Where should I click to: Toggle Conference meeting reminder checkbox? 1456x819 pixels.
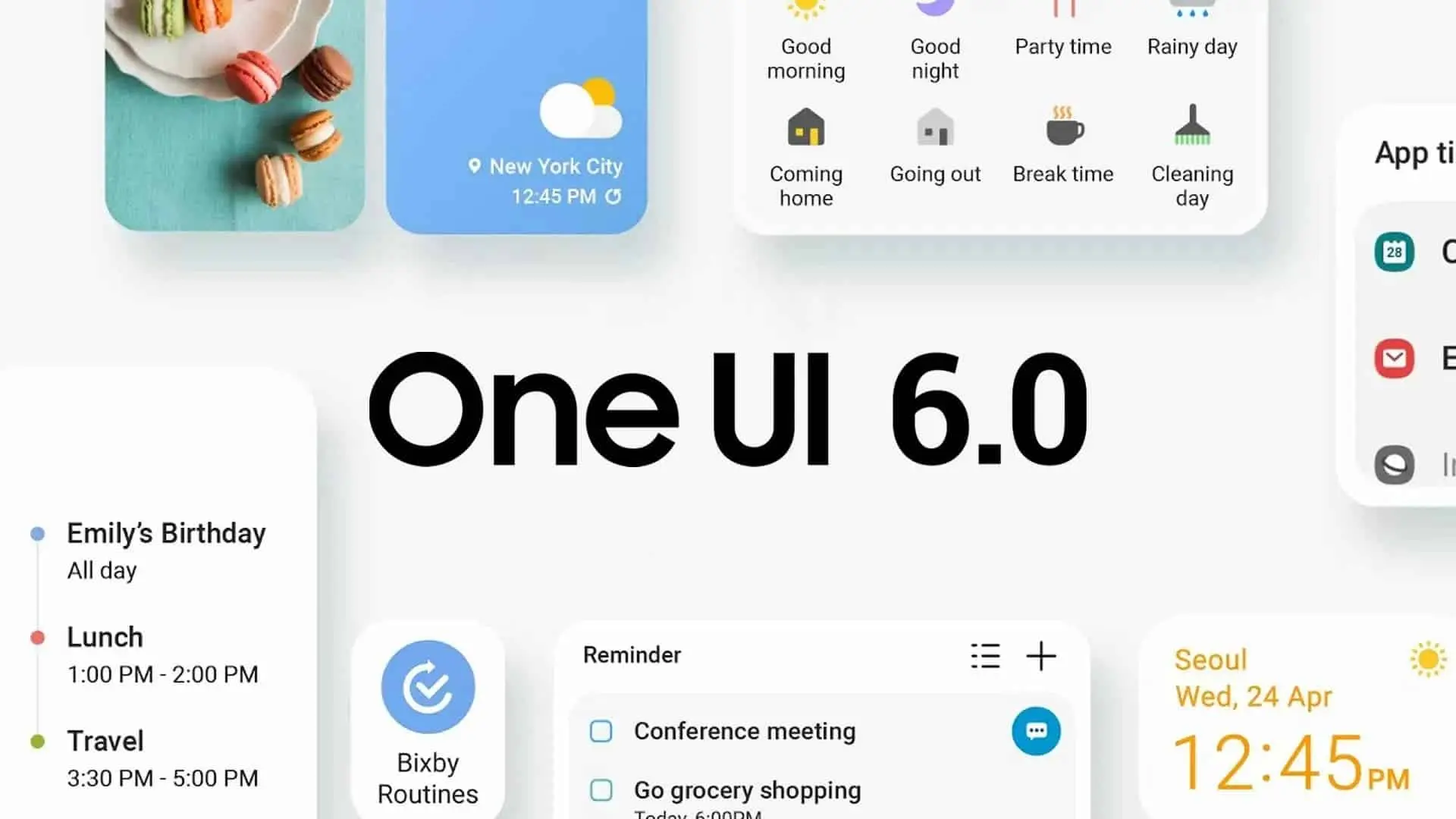coord(601,730)
